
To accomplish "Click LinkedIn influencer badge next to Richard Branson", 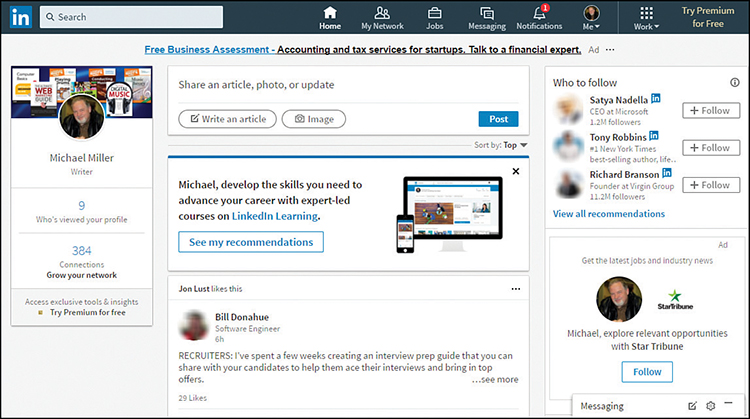I will [667, 173].
